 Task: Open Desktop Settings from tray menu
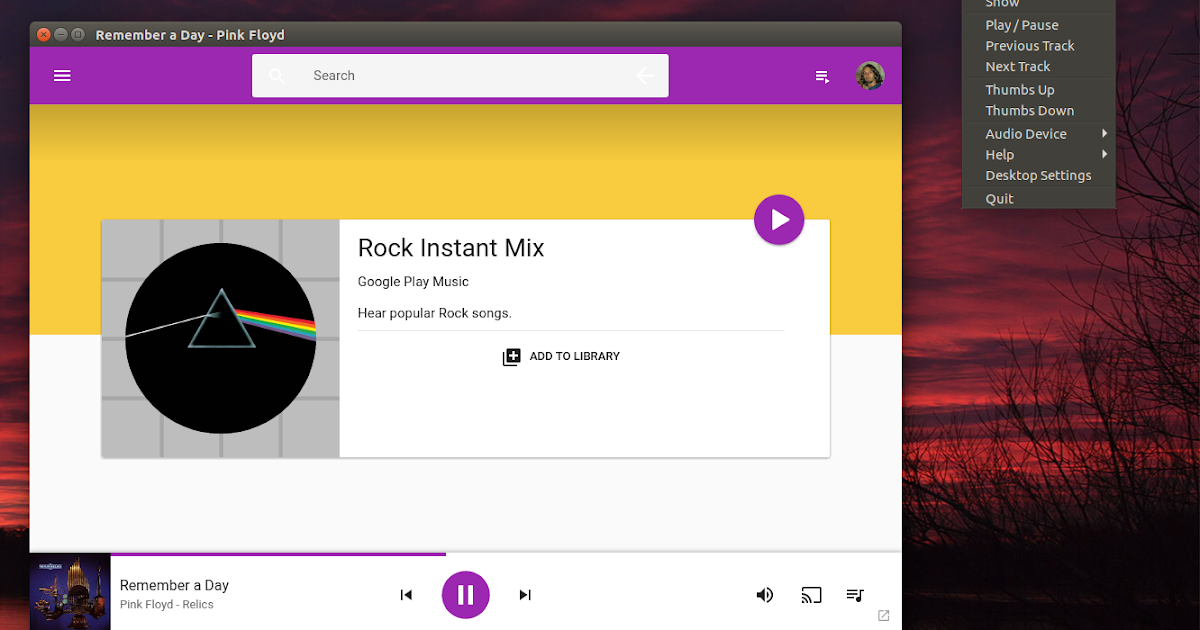pos(1038,176)
